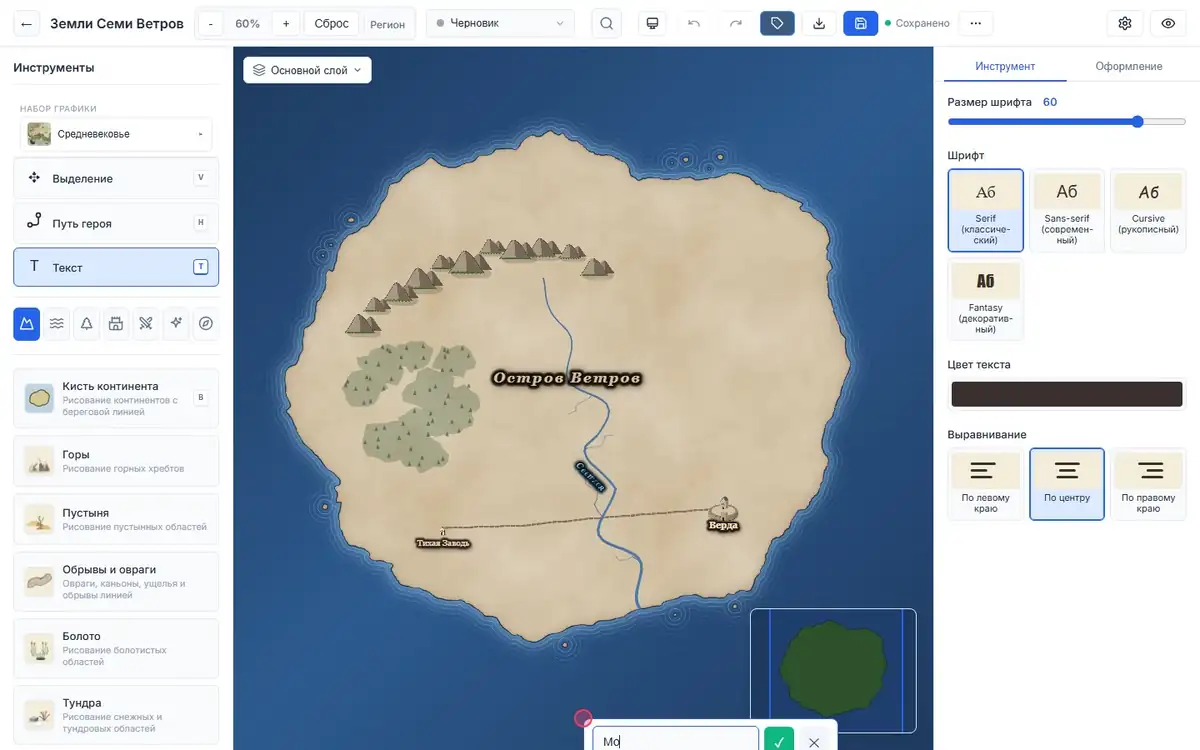The image size is (1200, 750).
Task: Select the water waves category icon
Action: (57, 323)
